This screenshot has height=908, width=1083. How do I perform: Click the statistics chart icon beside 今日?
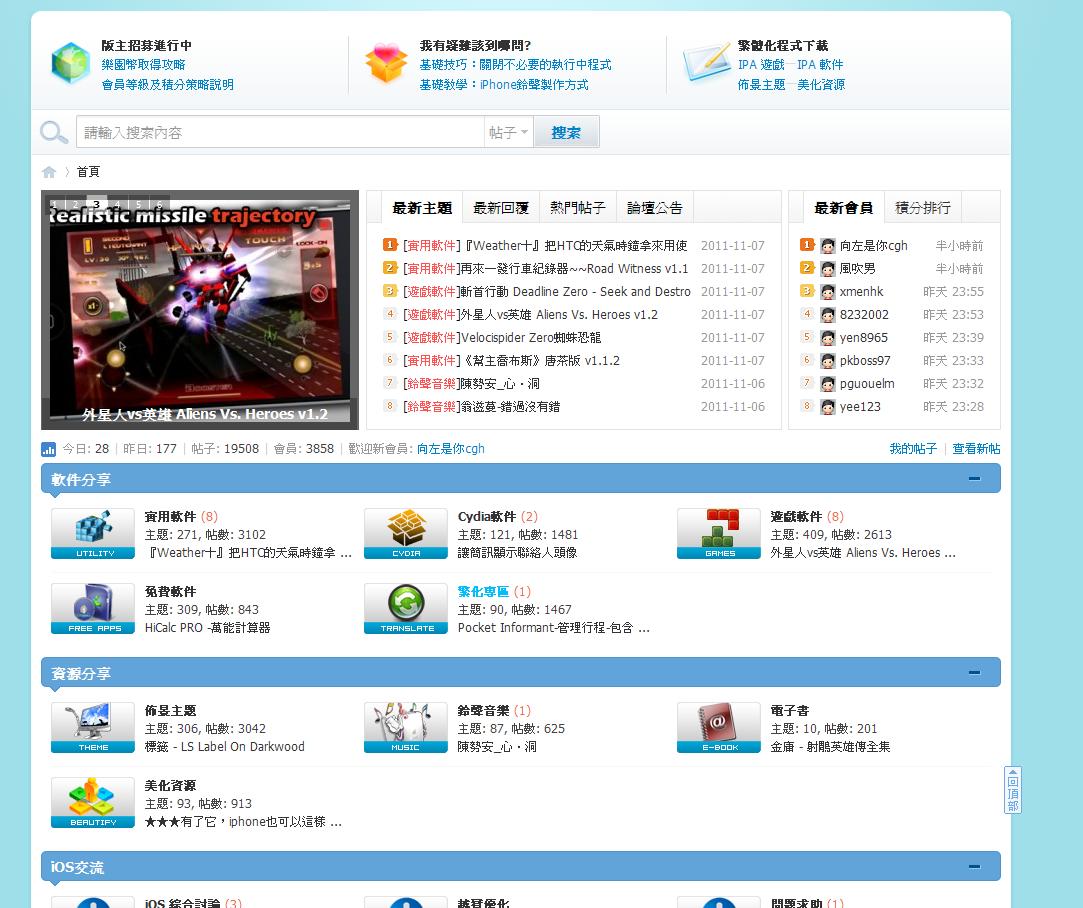tap(48, 450)
